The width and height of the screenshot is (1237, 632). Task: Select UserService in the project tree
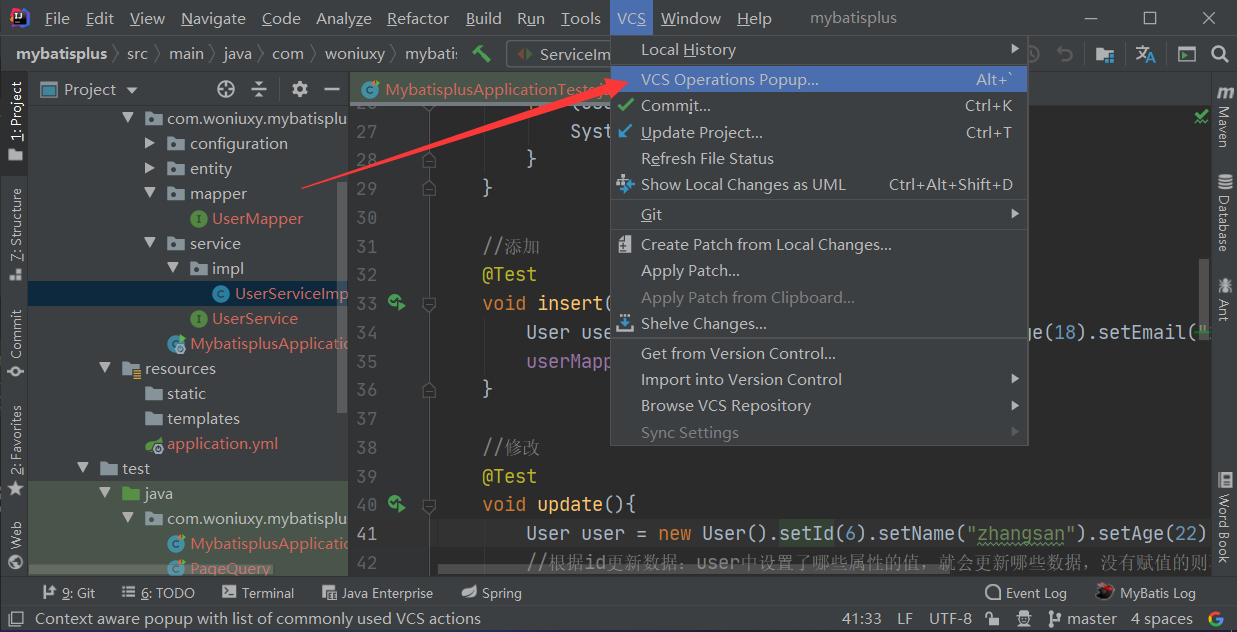(254, 318)
